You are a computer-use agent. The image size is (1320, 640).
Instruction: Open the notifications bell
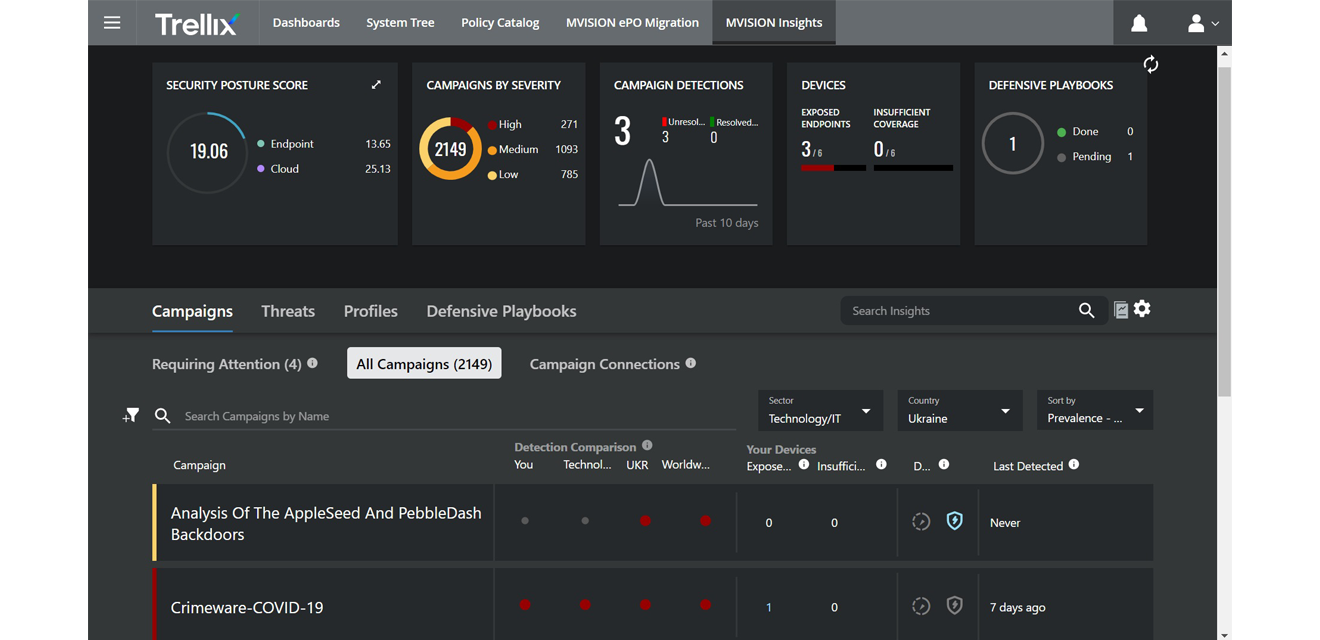(x=1139, y=23)
